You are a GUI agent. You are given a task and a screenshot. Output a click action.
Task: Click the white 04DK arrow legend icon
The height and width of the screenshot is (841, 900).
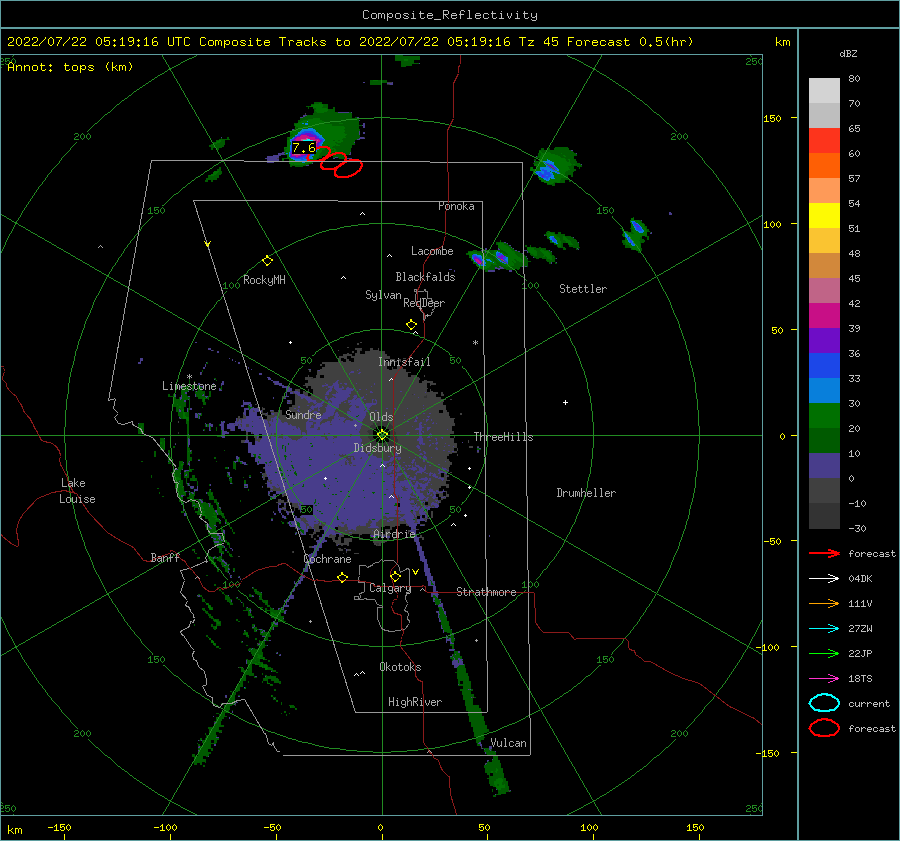coord(824,578)
